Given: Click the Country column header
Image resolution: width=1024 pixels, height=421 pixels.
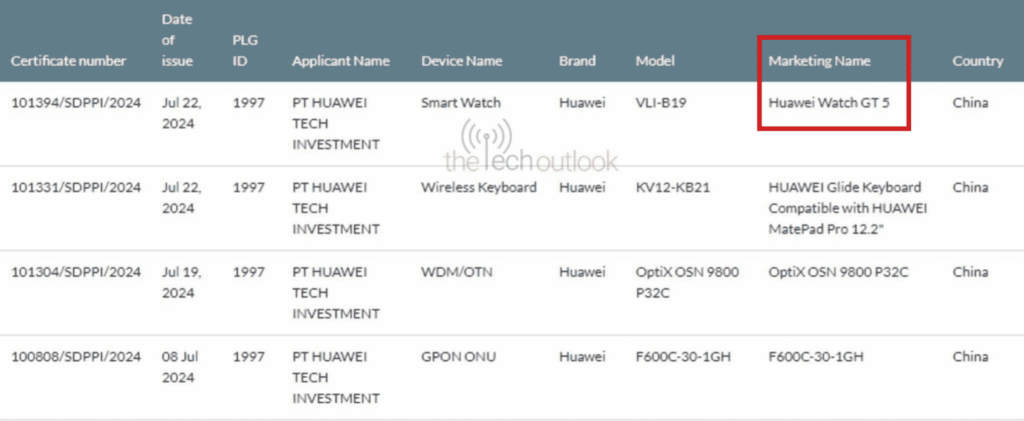Looking at the screenshot, I should tap(978, 61).
